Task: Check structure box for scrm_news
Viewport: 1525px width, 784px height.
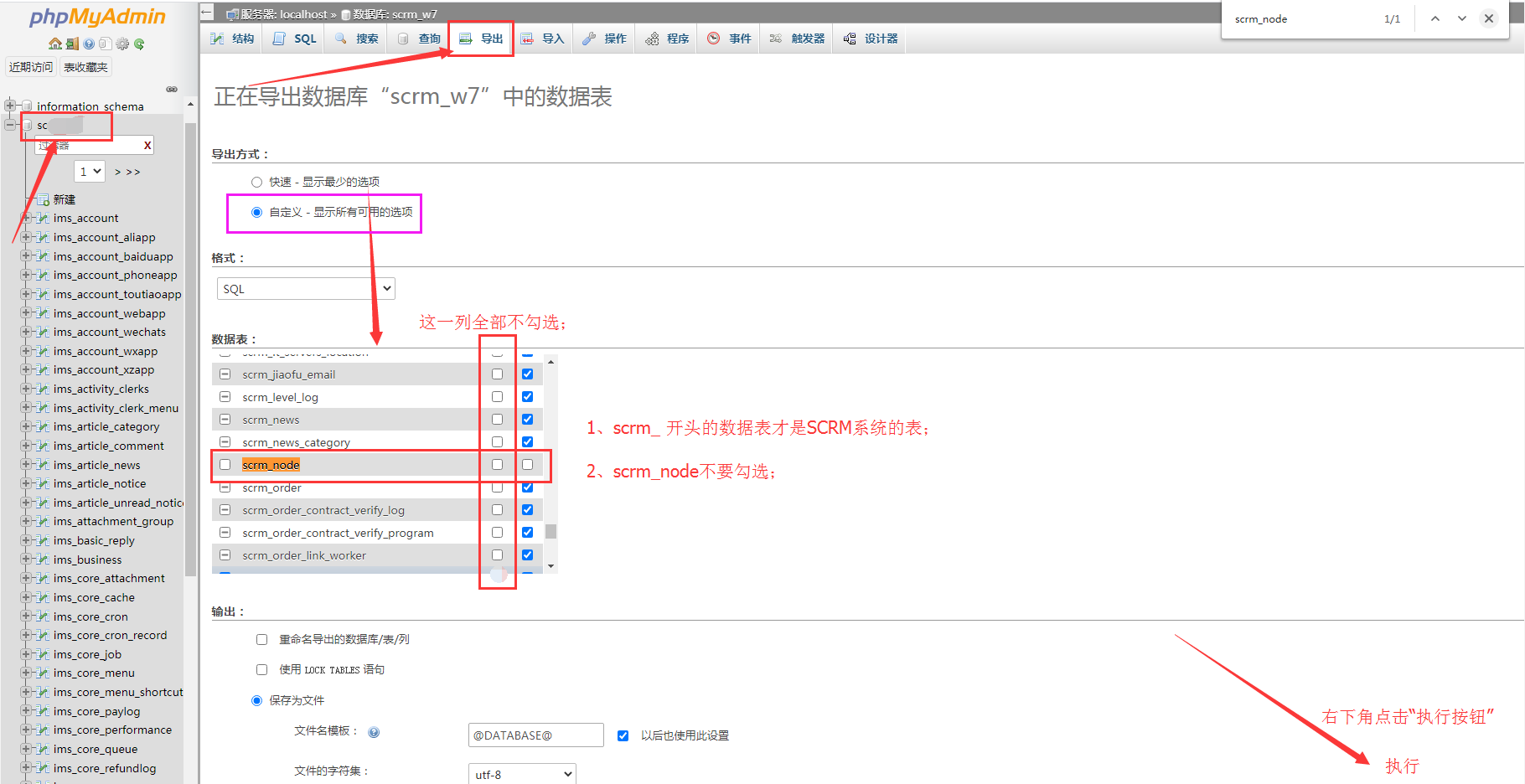Action: (498, 420)
